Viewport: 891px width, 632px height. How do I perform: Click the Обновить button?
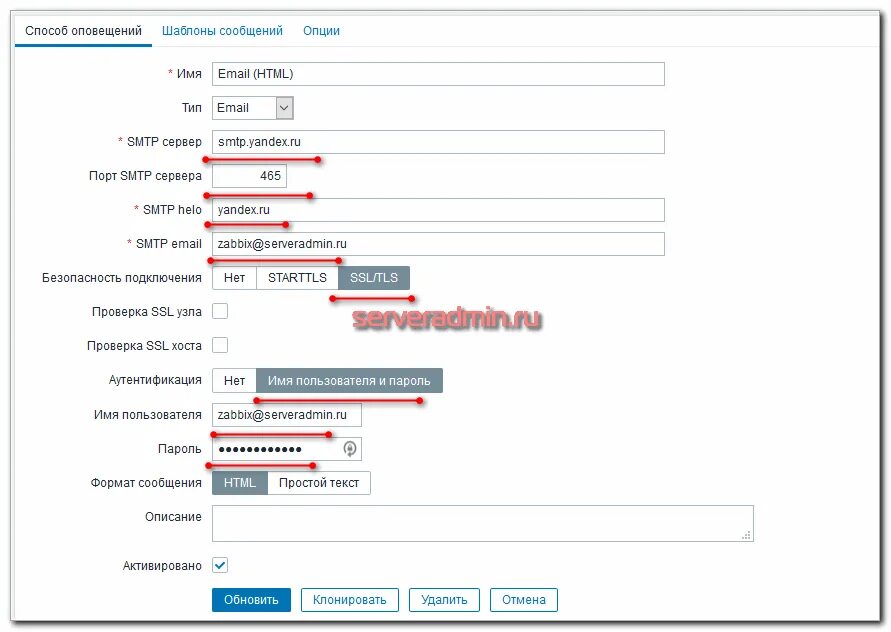pos(251,600)
